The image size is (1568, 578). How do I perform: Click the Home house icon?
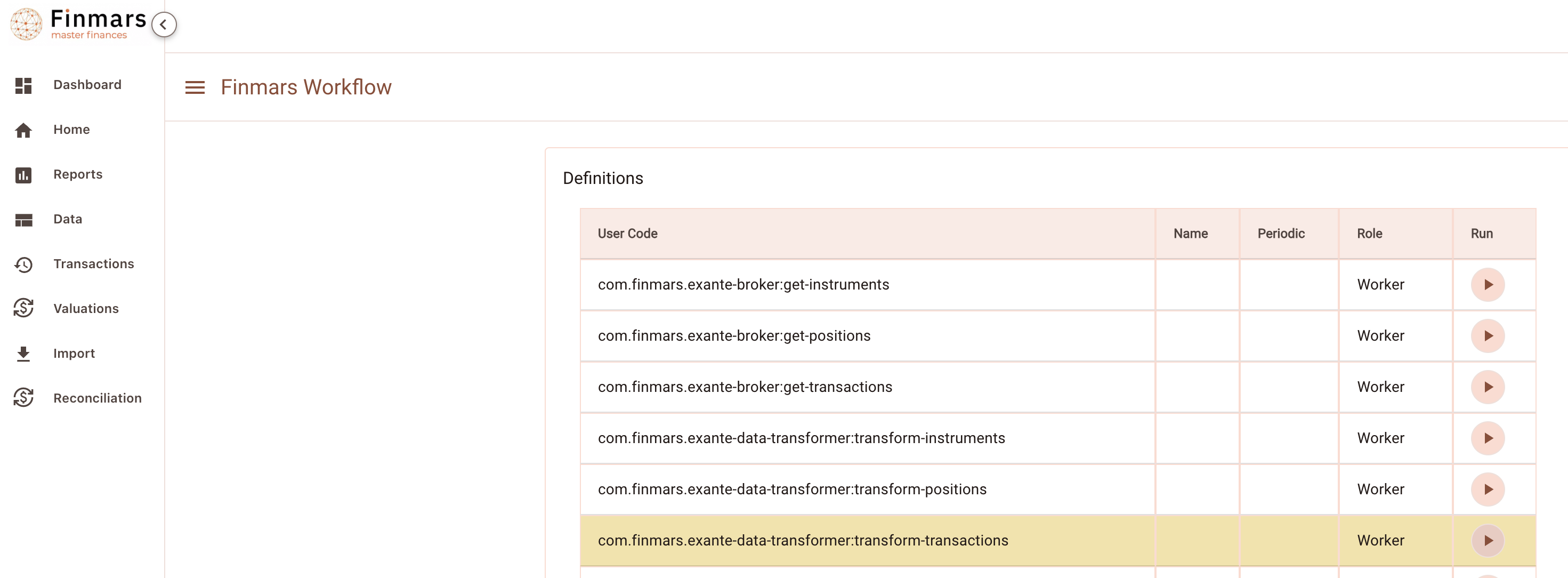click(24, 130)
